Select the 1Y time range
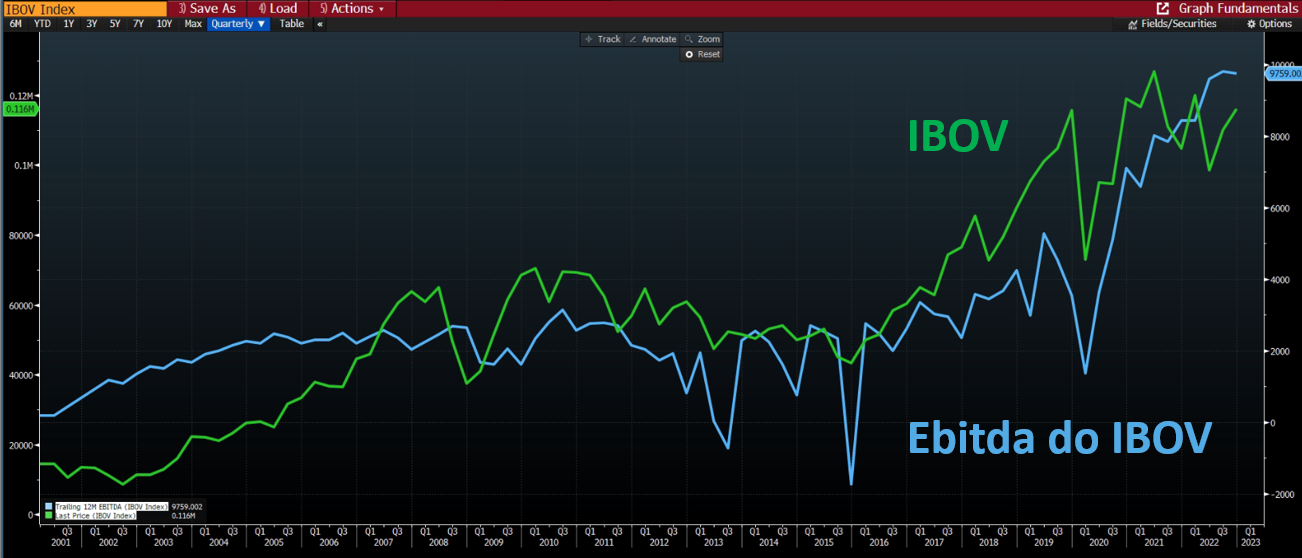 (68, 24)
